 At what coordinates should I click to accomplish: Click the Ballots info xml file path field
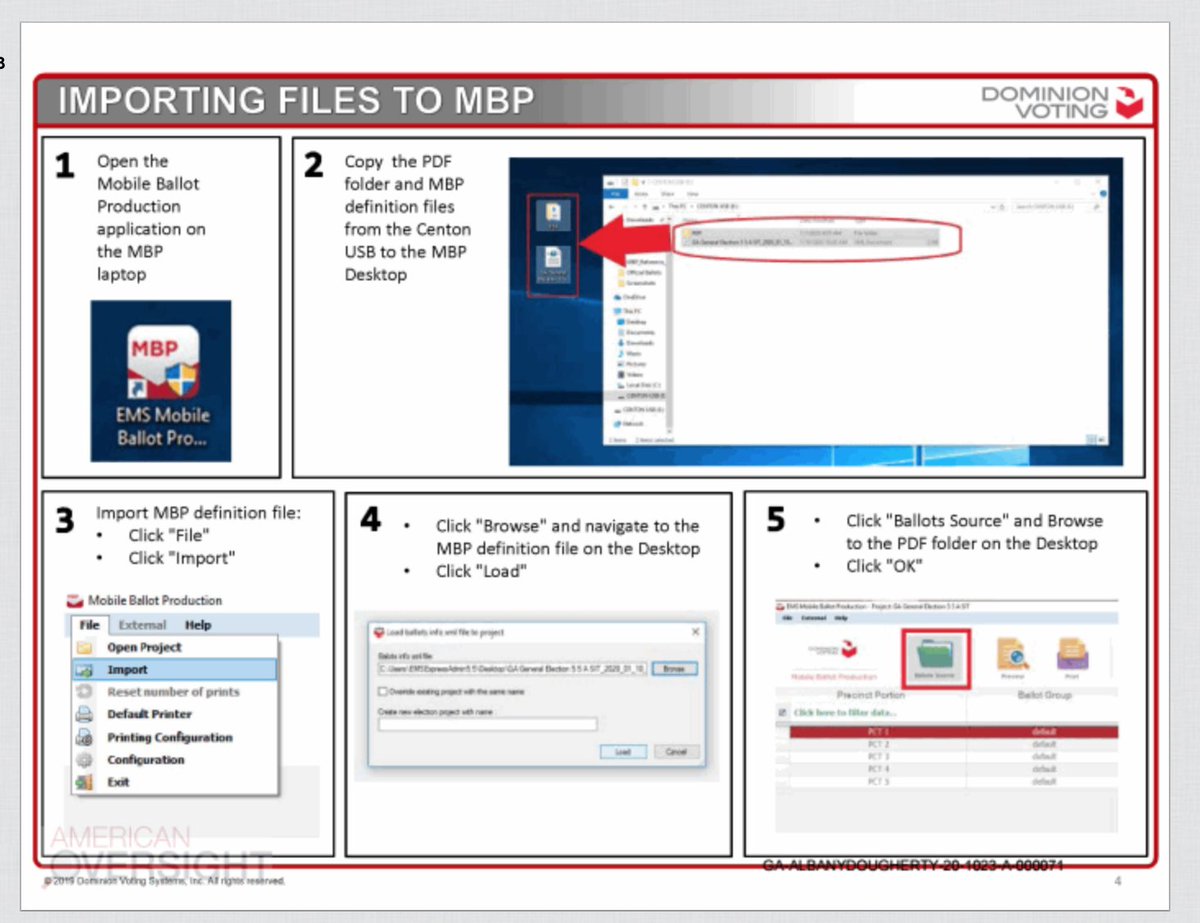(512, 668)
